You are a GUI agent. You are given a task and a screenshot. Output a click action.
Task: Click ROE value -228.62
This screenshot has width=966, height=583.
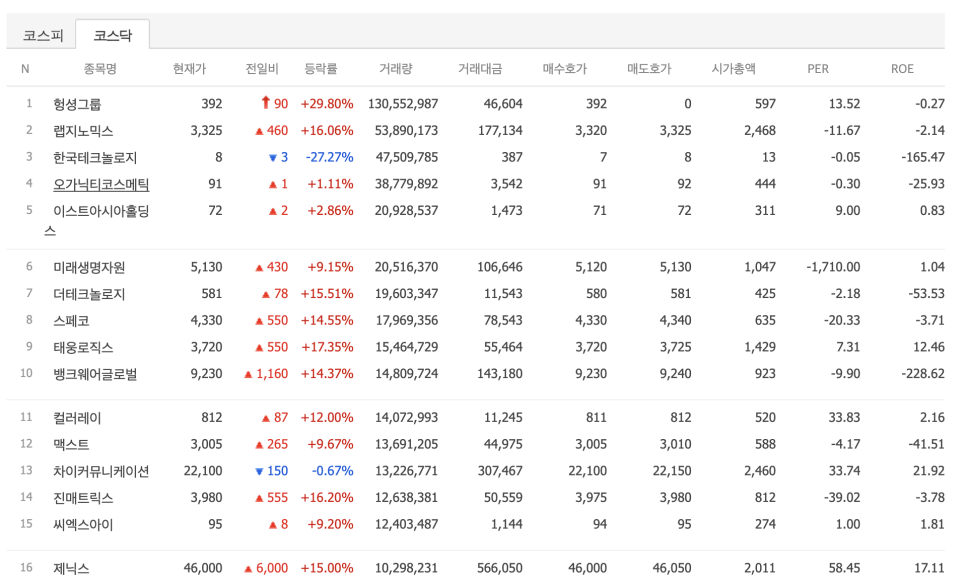(923, 374)
